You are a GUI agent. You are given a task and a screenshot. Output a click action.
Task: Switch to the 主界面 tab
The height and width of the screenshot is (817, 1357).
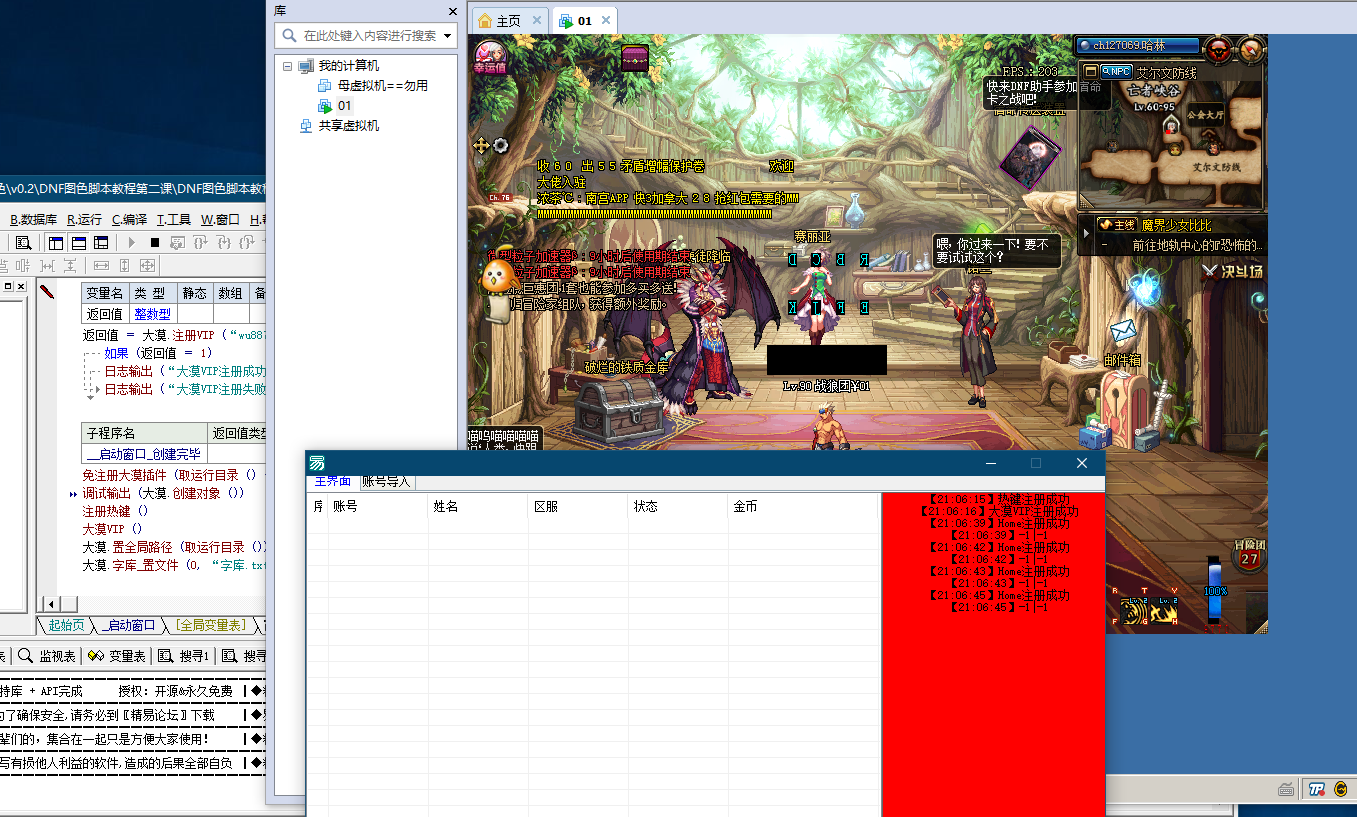coord(333,481)
